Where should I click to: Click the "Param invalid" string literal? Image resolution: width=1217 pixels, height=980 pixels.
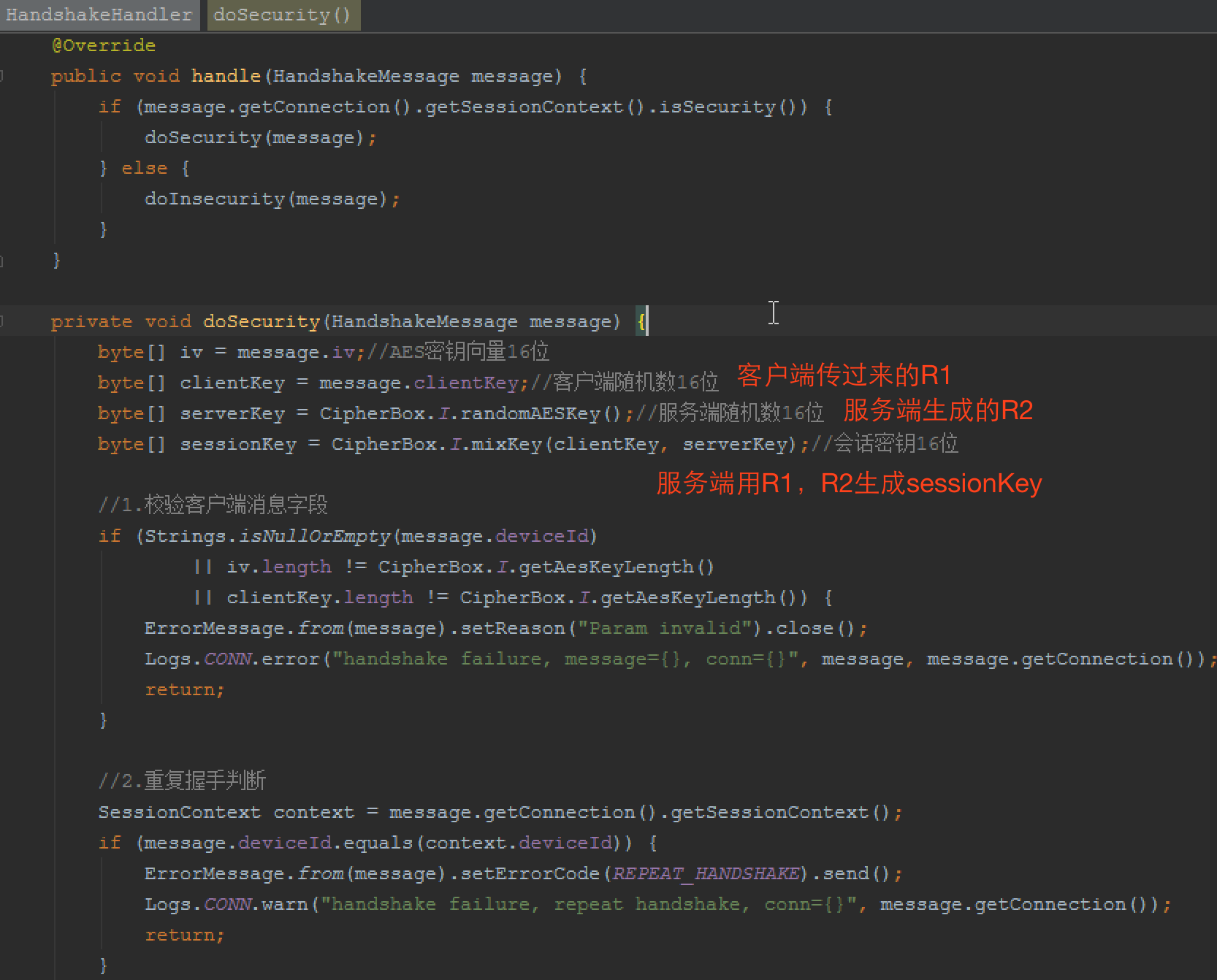pos(665,628)
